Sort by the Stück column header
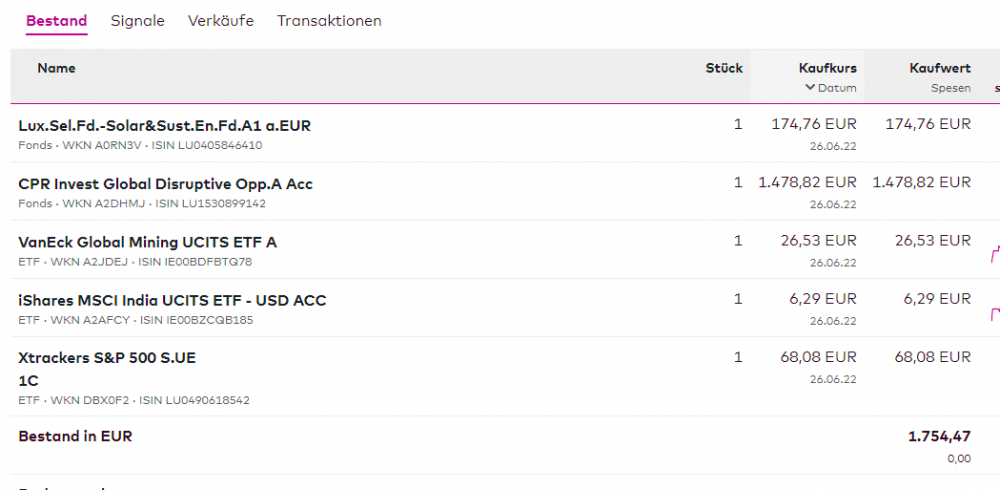The image size is (1000, 490). pos(724,68)
